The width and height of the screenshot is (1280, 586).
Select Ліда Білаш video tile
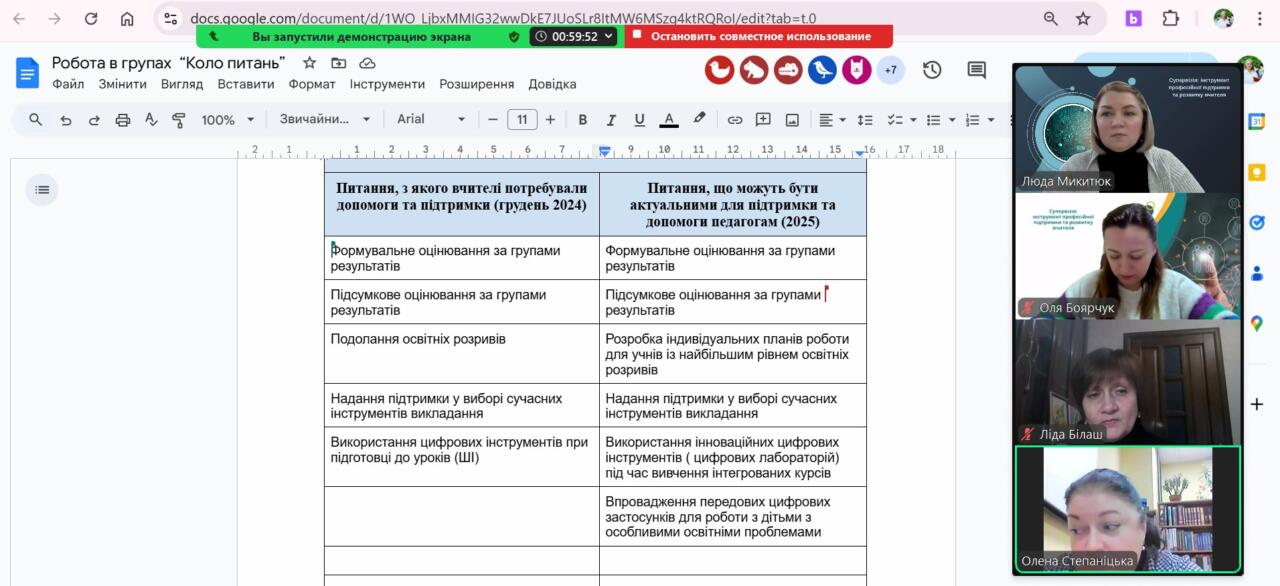[1128, 381]
